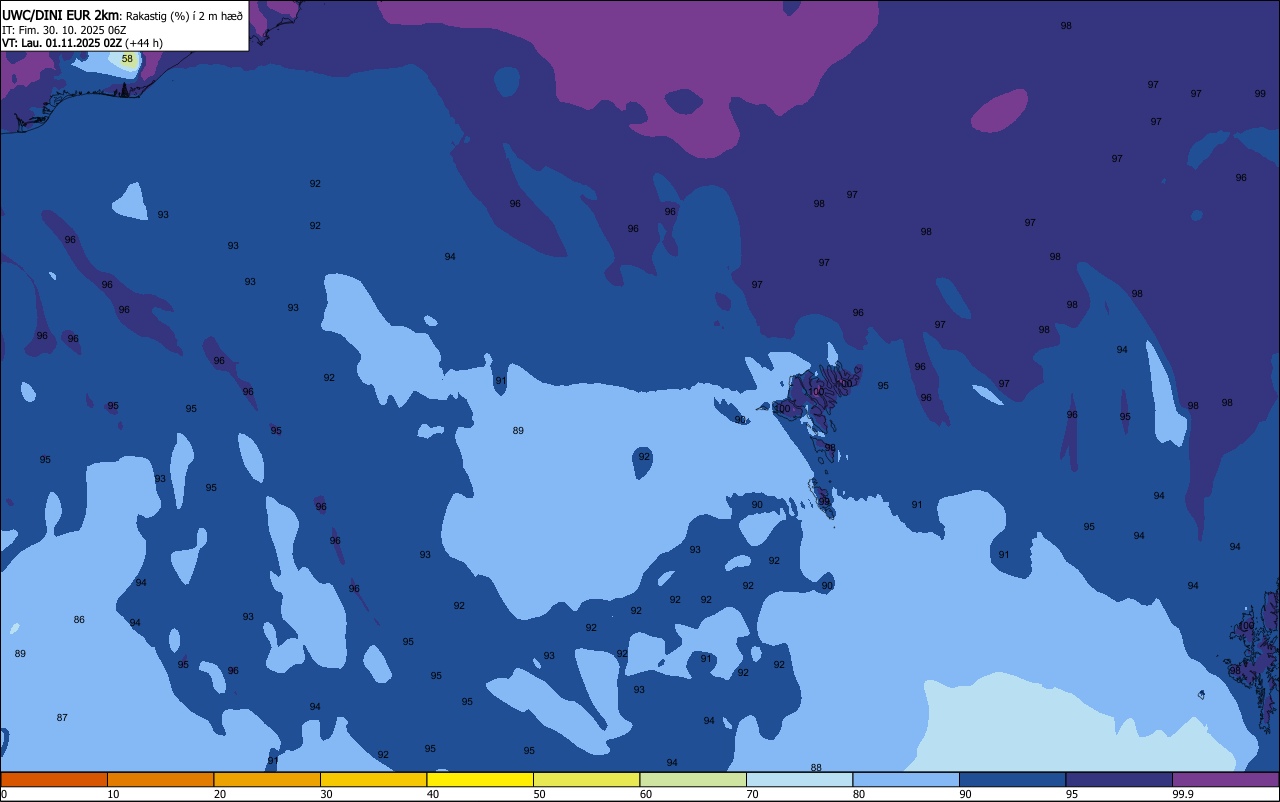Click the 80–90 light blue legend swatch

(x=906, y=779)
